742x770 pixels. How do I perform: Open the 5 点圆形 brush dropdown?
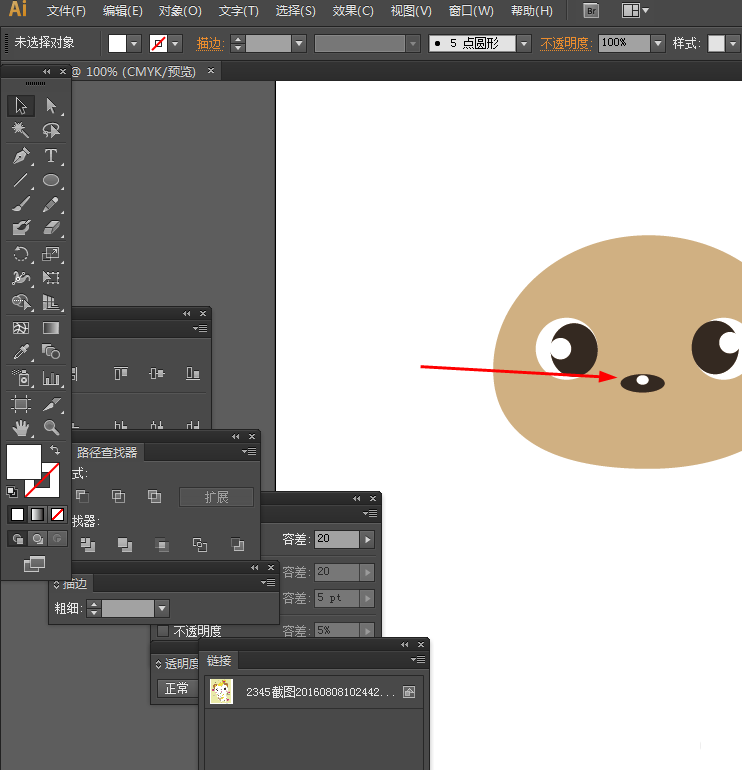click(x=524, y=44)
